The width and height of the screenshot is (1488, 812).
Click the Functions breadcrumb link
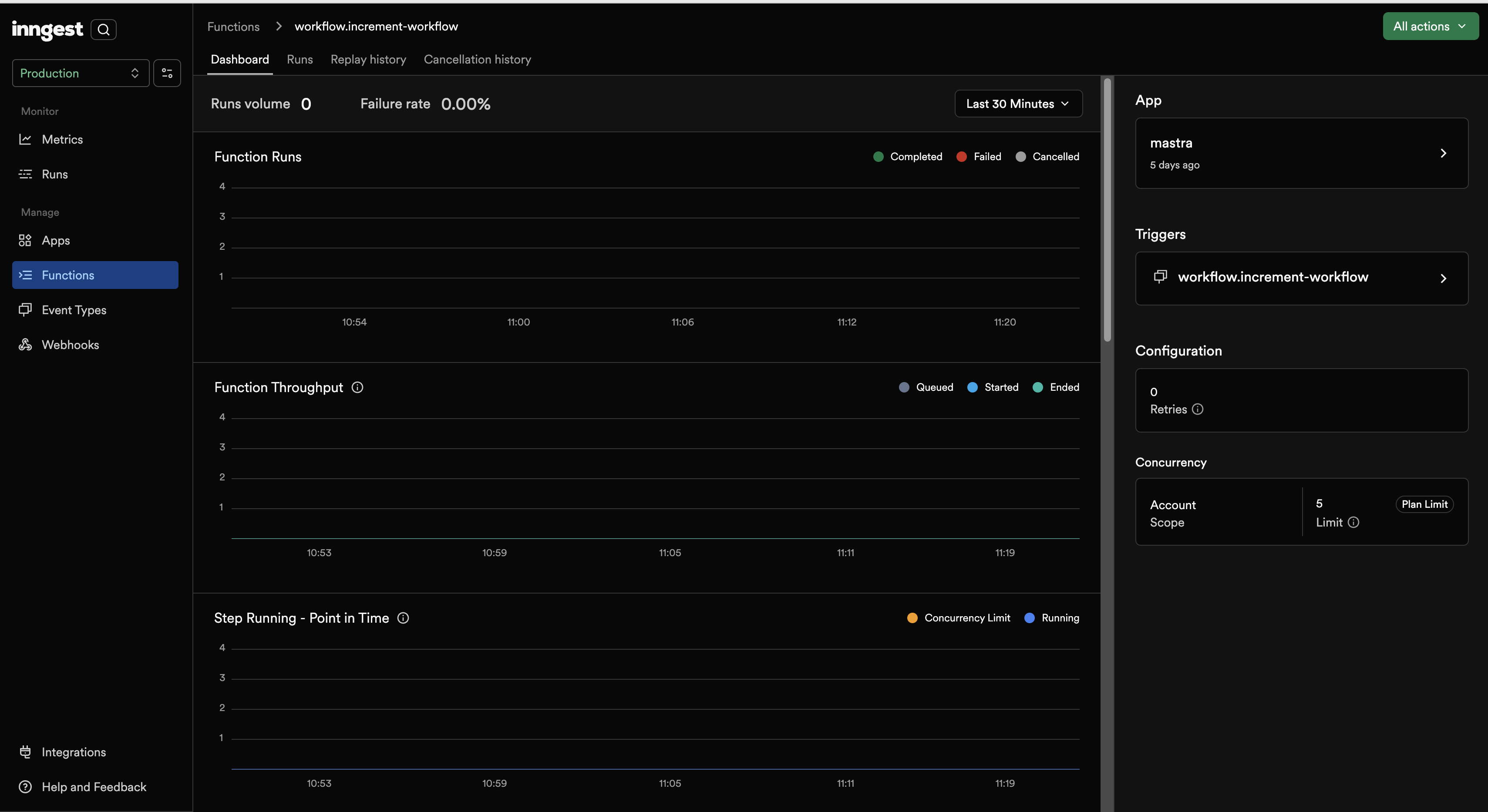(x=233, y=27)
